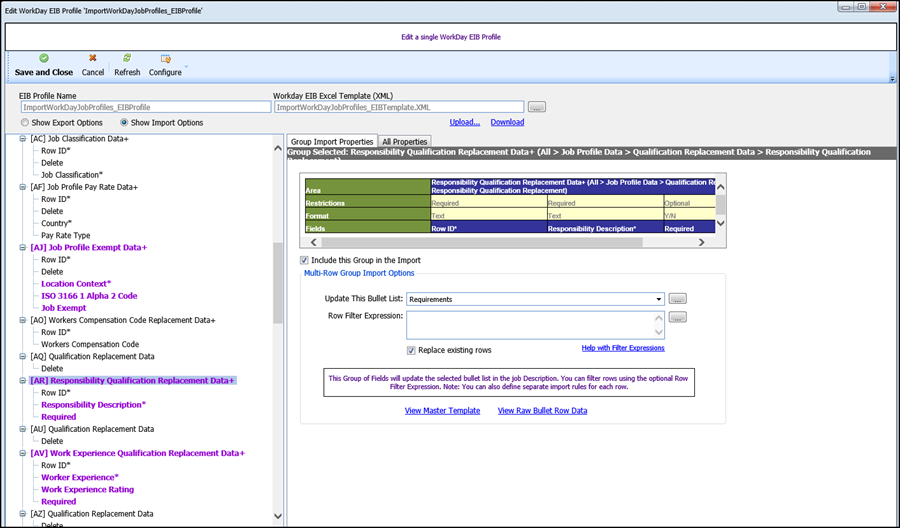Click the tree panel vertical scrollbar thumb
Image resolution: width=900 pixels, height=528 pixels.
coord(278,283)
